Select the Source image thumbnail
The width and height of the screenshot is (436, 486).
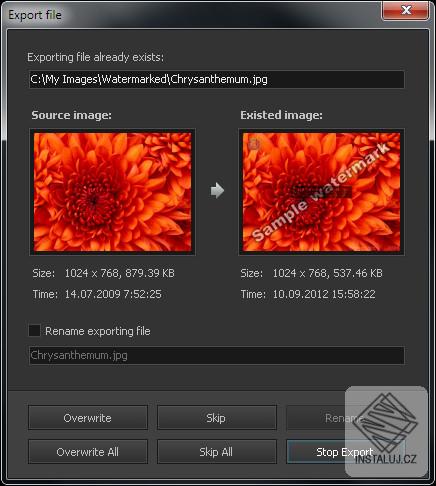[x=112, y=192]
